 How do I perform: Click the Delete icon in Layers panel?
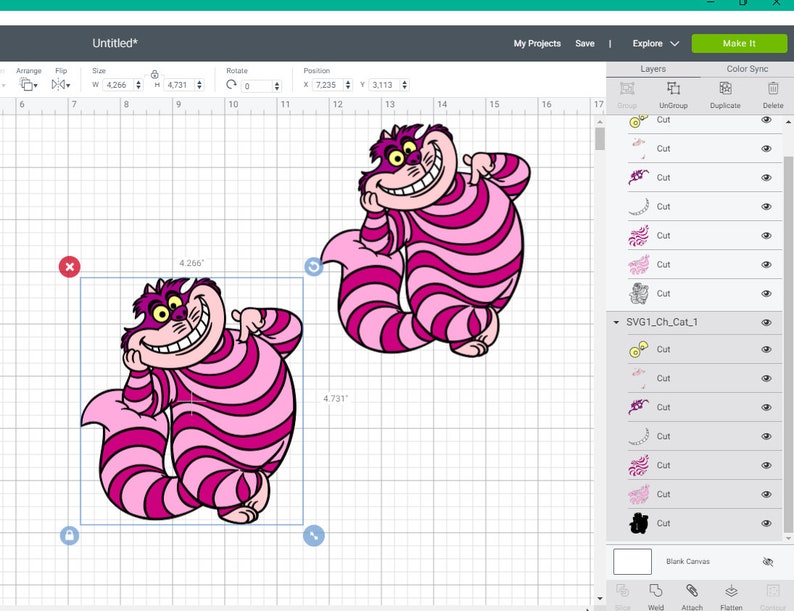(773, 89)
